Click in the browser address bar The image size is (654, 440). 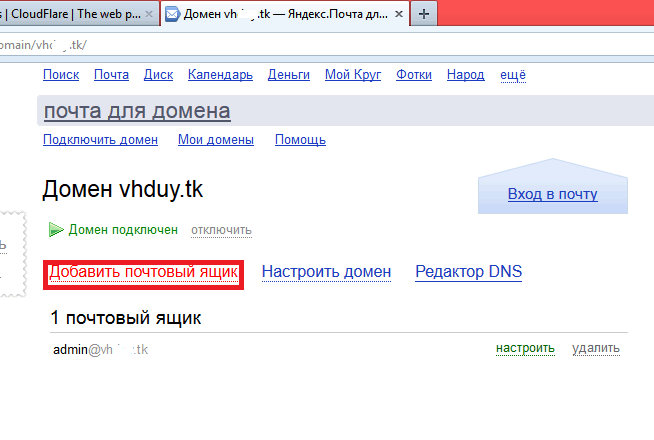point(300,46)
